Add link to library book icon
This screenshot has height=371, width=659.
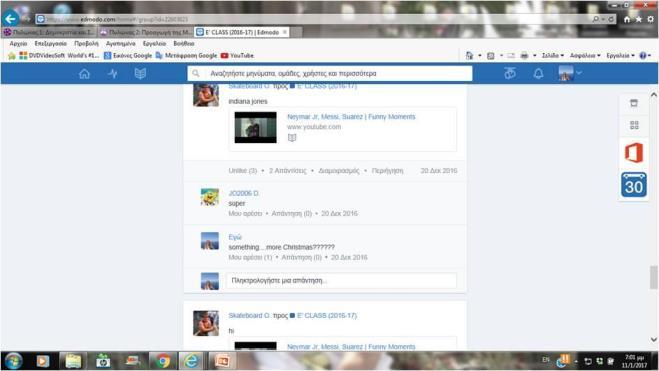point(292,137)
